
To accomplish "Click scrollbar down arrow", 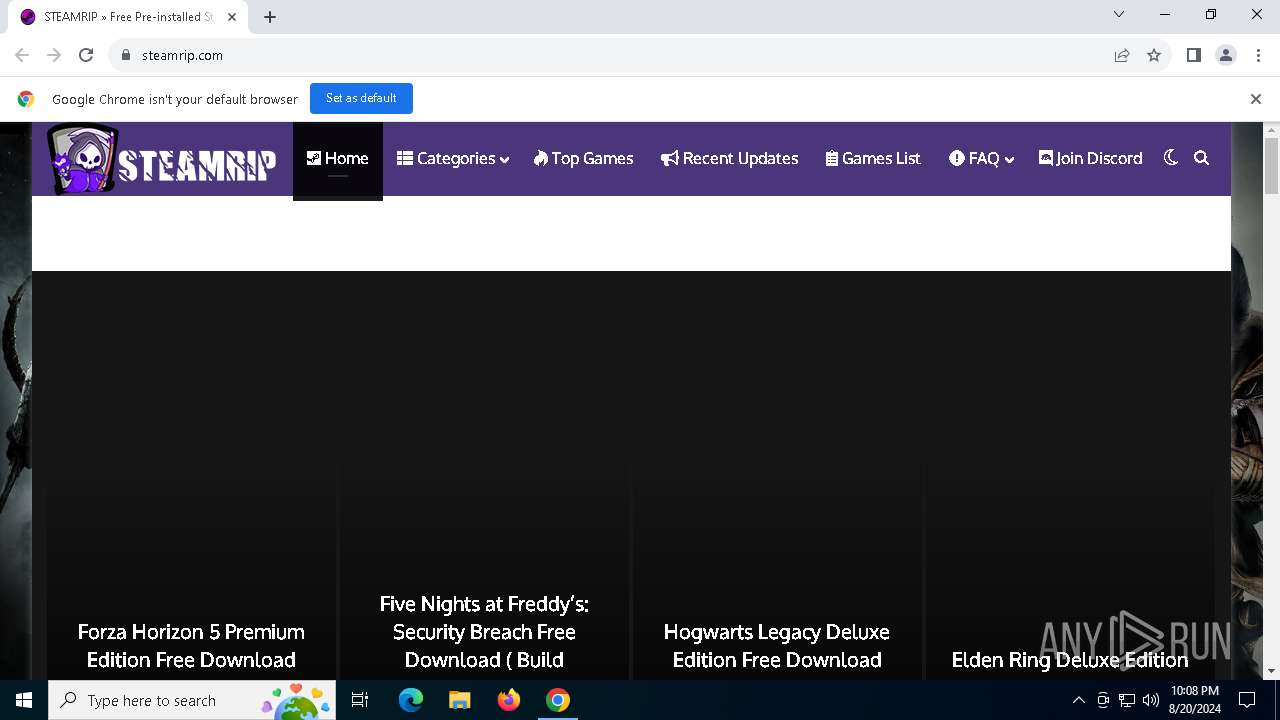I will [1272, 671].
